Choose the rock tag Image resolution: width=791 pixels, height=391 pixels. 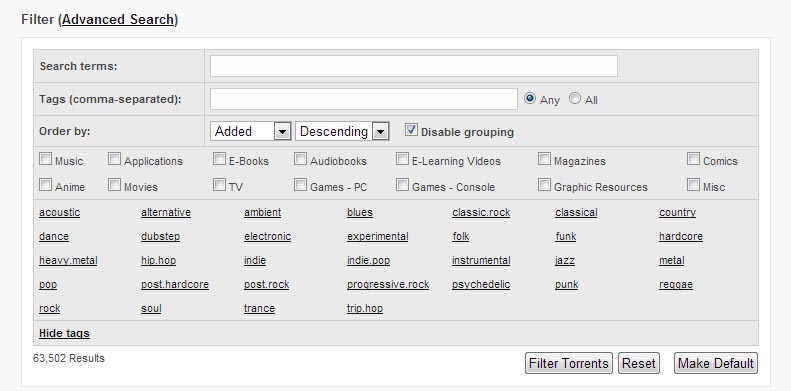click(x=49, y=309)
